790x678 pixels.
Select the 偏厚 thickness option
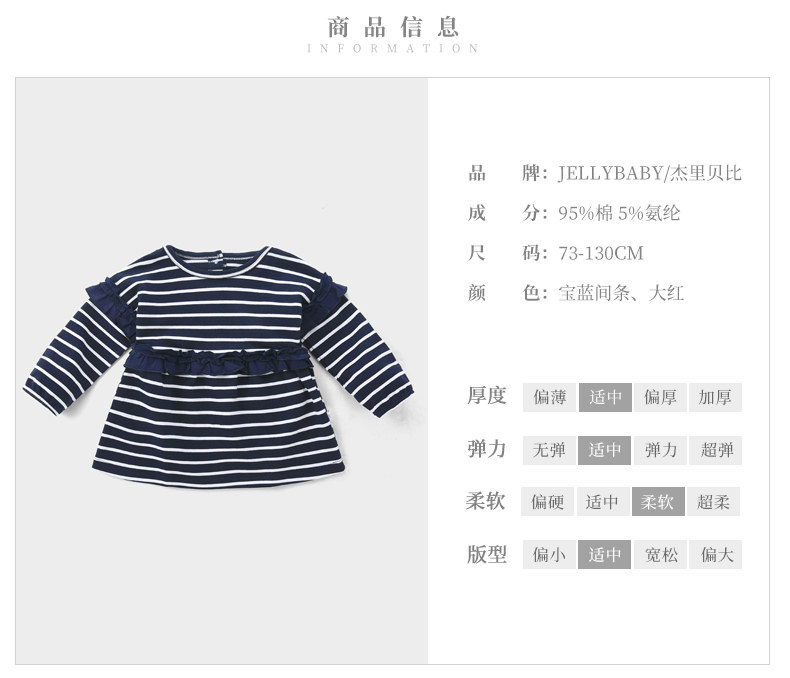(660, 397)
